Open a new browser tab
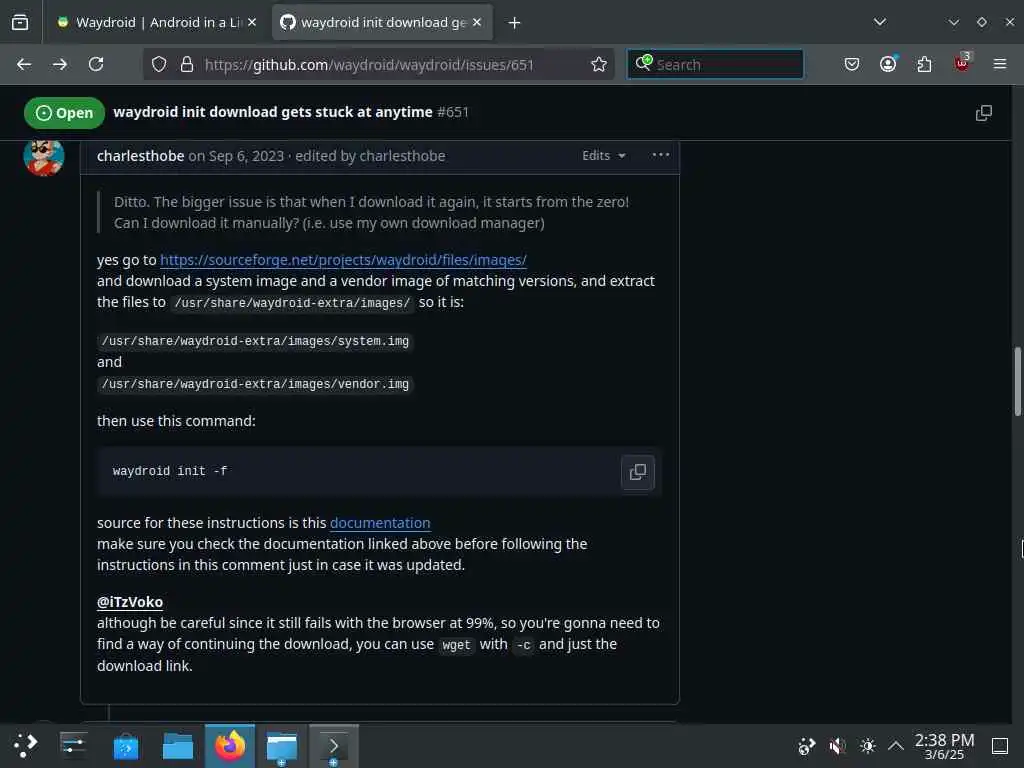The height and width of the screenshot is (768, 1024). point(515,23)
